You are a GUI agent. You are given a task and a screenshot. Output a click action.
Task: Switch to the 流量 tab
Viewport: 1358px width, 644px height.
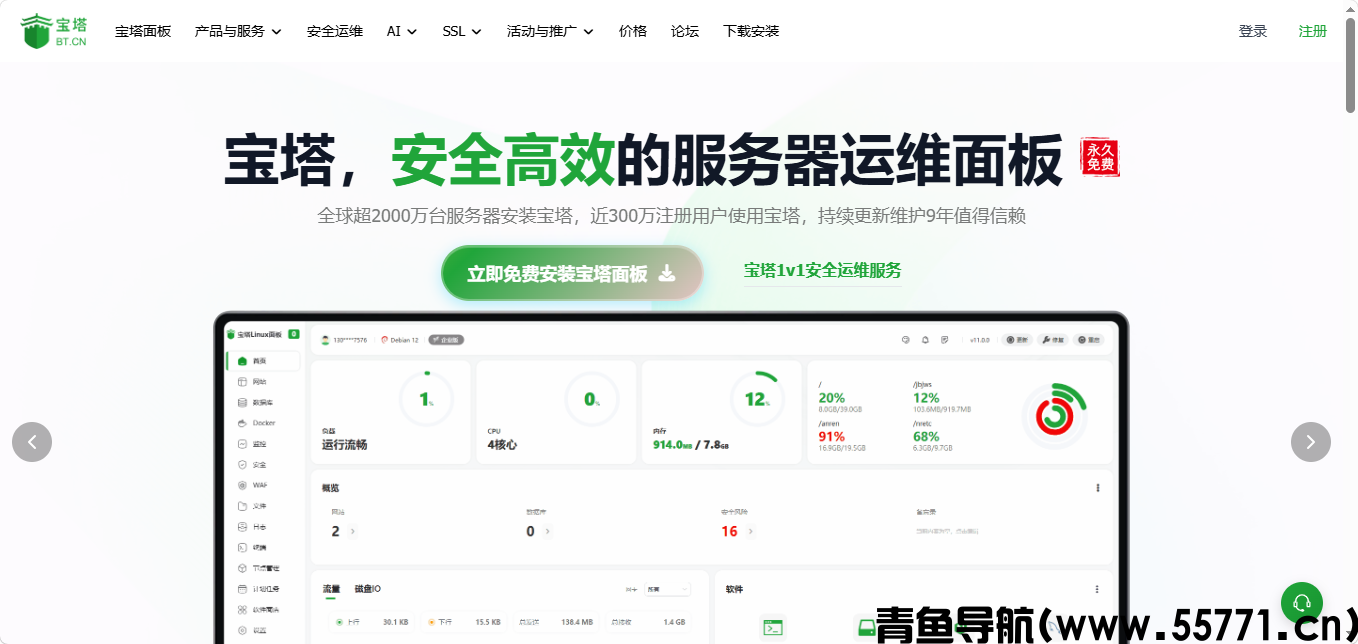pos(331,589)
